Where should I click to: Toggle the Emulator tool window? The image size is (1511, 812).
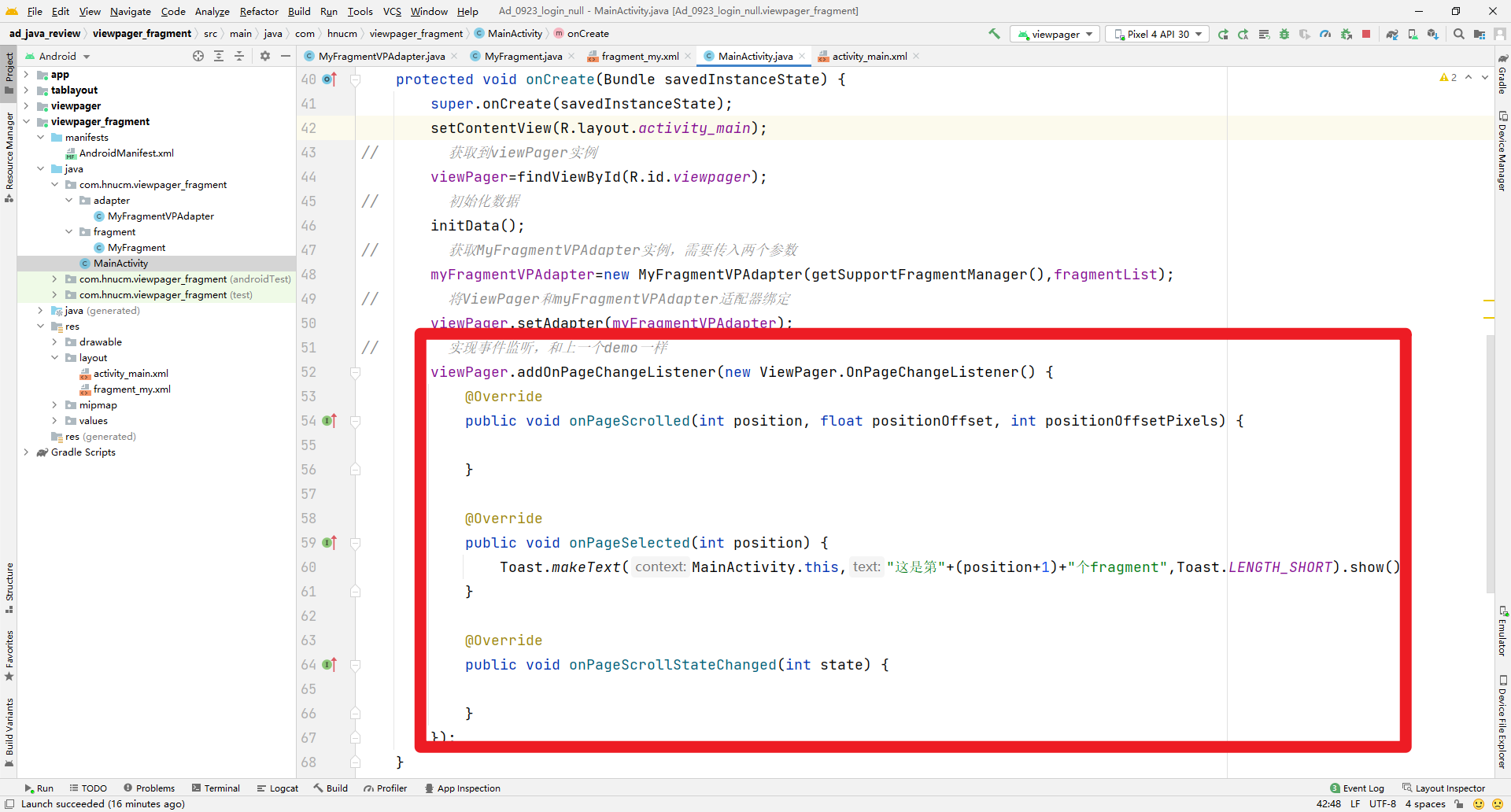pyautogui.click(x=1502, y=631)
